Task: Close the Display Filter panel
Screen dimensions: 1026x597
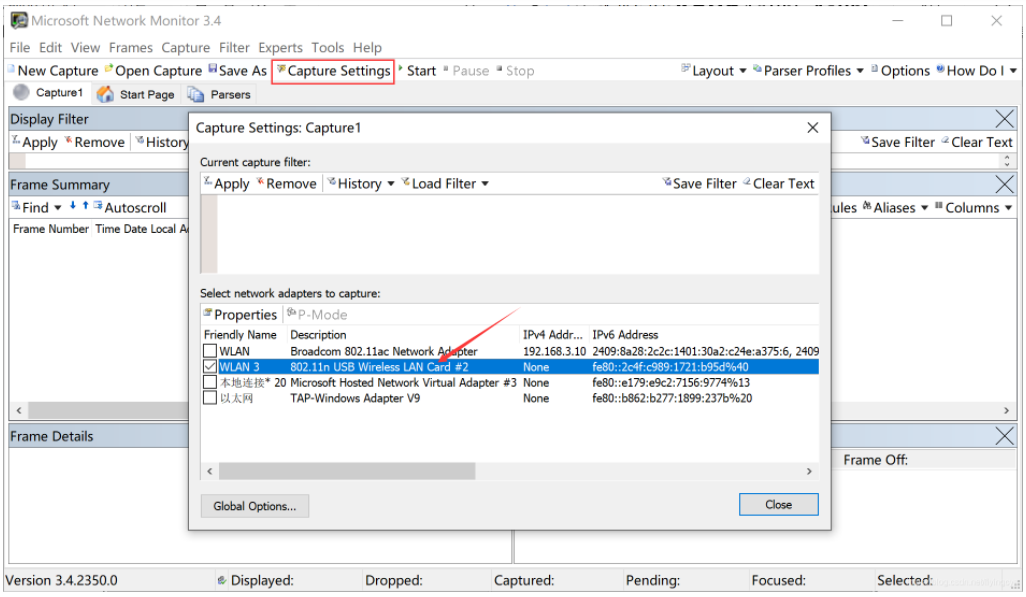Action: click(1004, 119)
